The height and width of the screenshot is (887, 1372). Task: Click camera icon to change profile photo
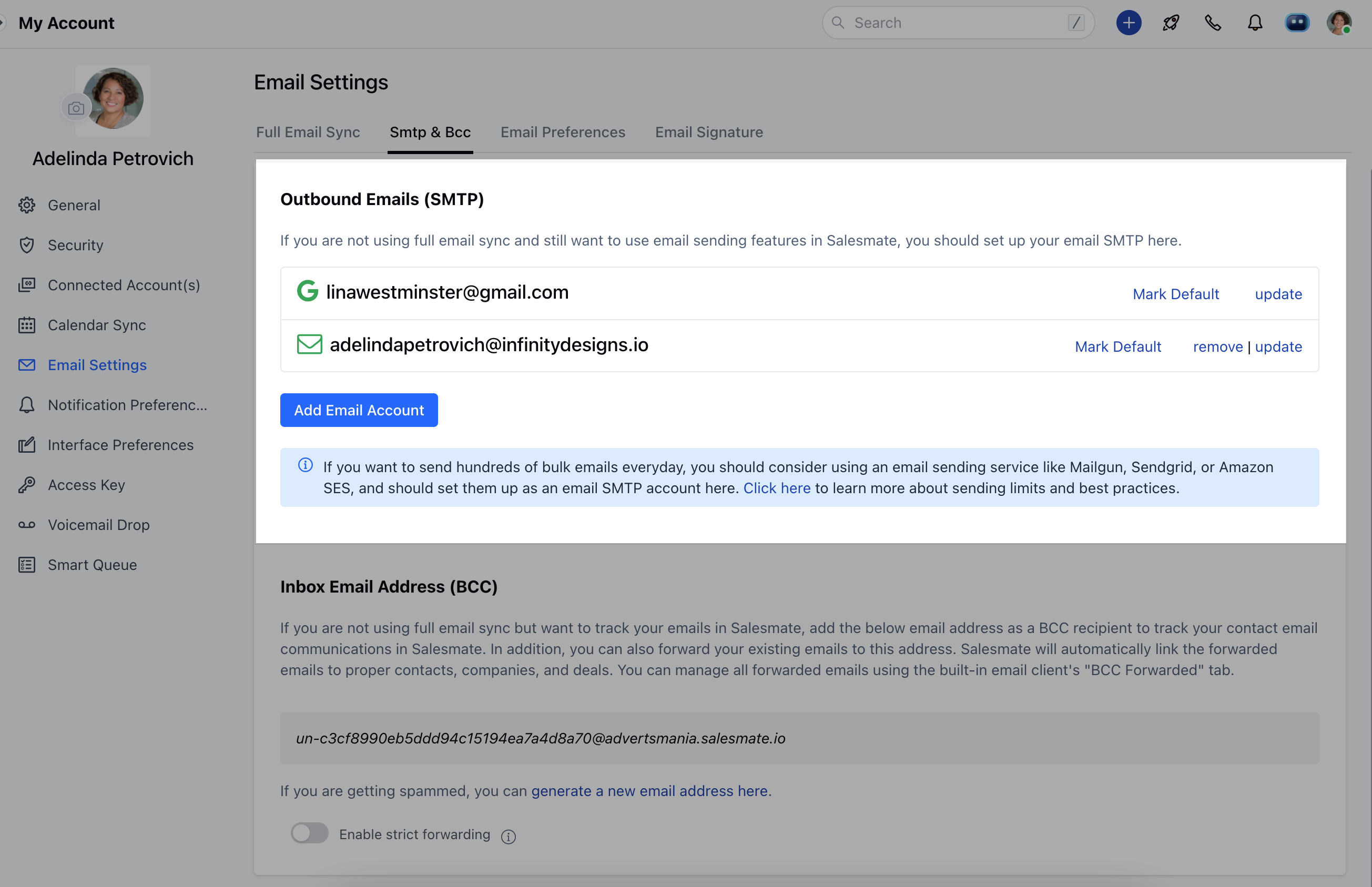click(x=76, y=108)
